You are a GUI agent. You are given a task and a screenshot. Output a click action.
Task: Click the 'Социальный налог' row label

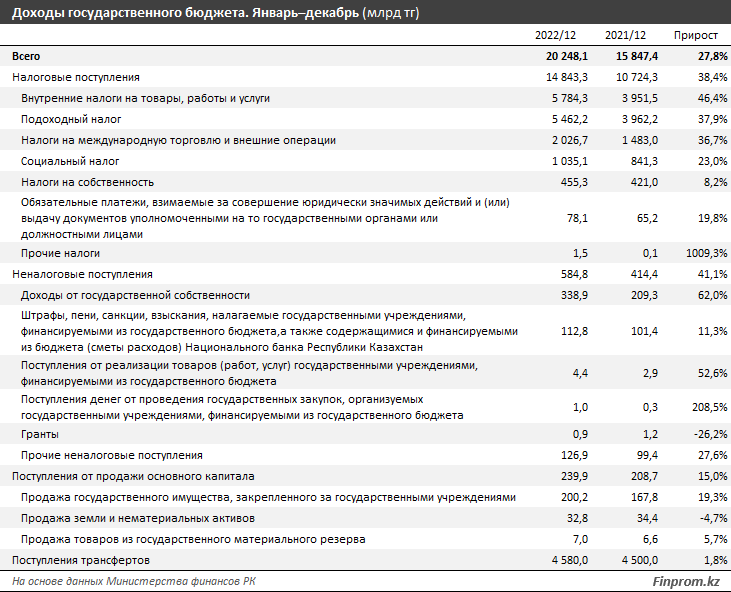(70, 161)
